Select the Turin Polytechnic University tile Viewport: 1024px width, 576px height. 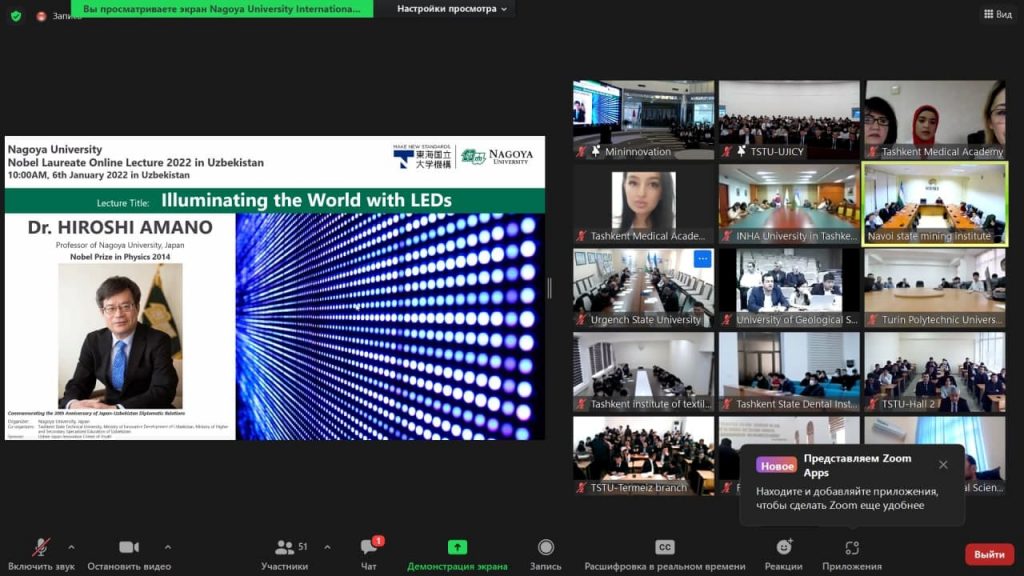[935, 288]
